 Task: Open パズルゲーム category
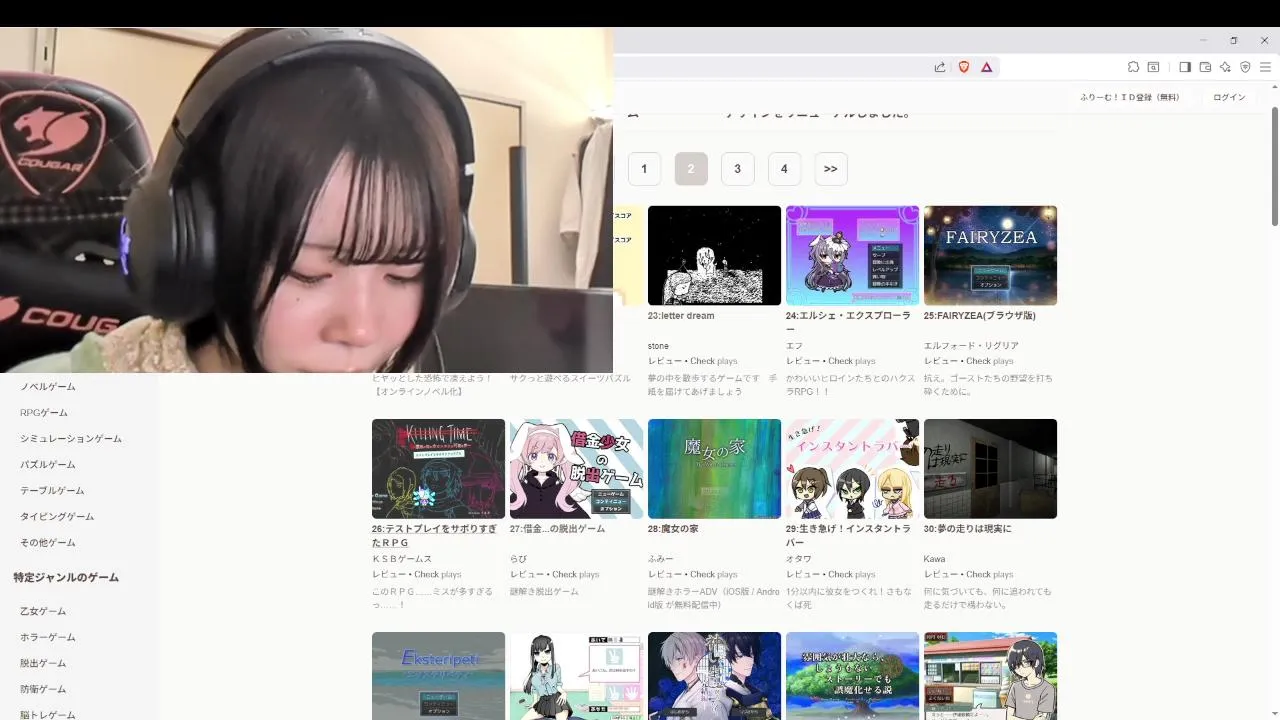click(48, 465)
